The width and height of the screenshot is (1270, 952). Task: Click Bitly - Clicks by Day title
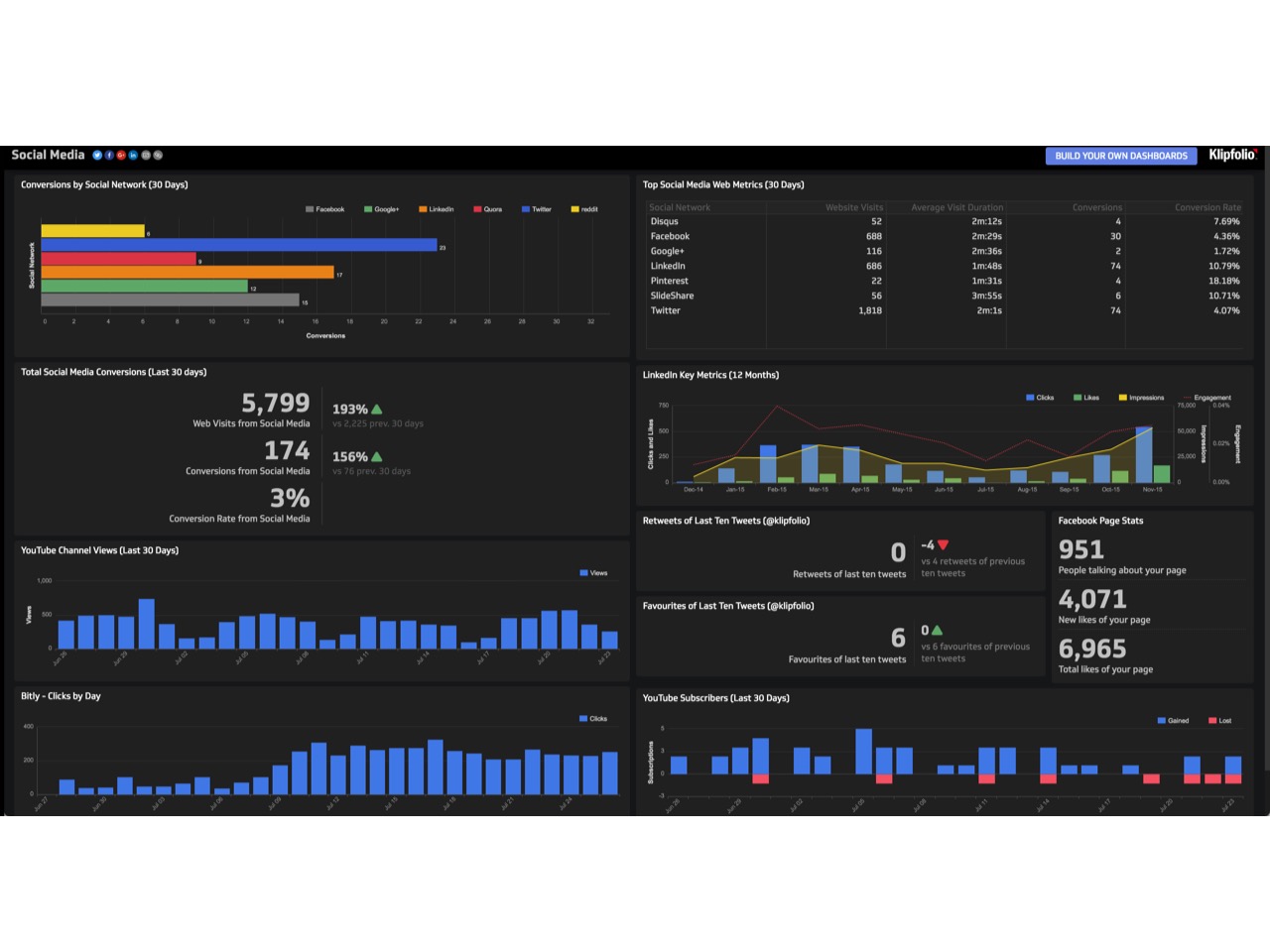pyautogui.click(x=61, y=696)
